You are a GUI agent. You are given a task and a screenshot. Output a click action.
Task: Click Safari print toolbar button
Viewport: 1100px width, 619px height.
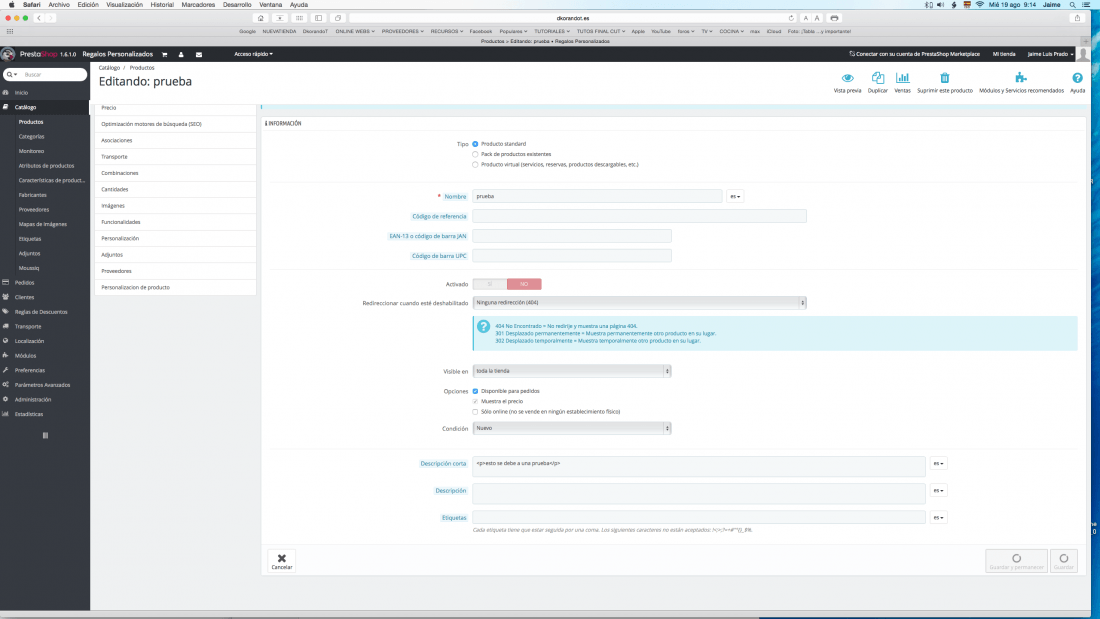click(834, 18)
